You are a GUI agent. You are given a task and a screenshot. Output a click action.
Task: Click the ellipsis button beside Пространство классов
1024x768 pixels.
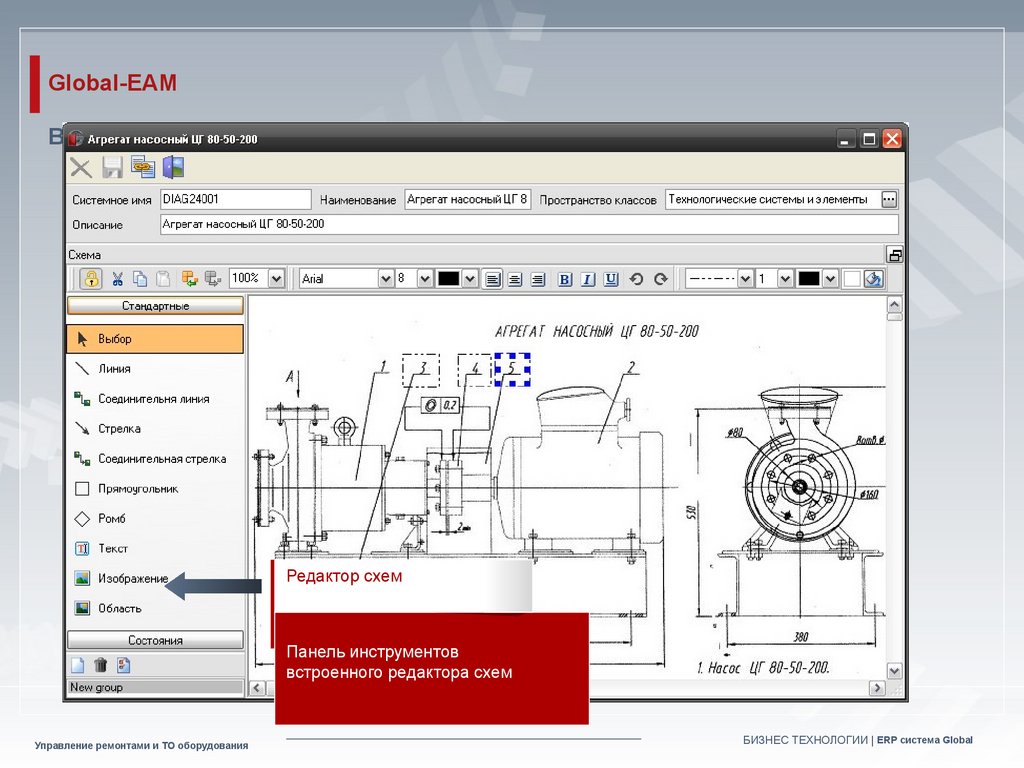coord(889,199)
